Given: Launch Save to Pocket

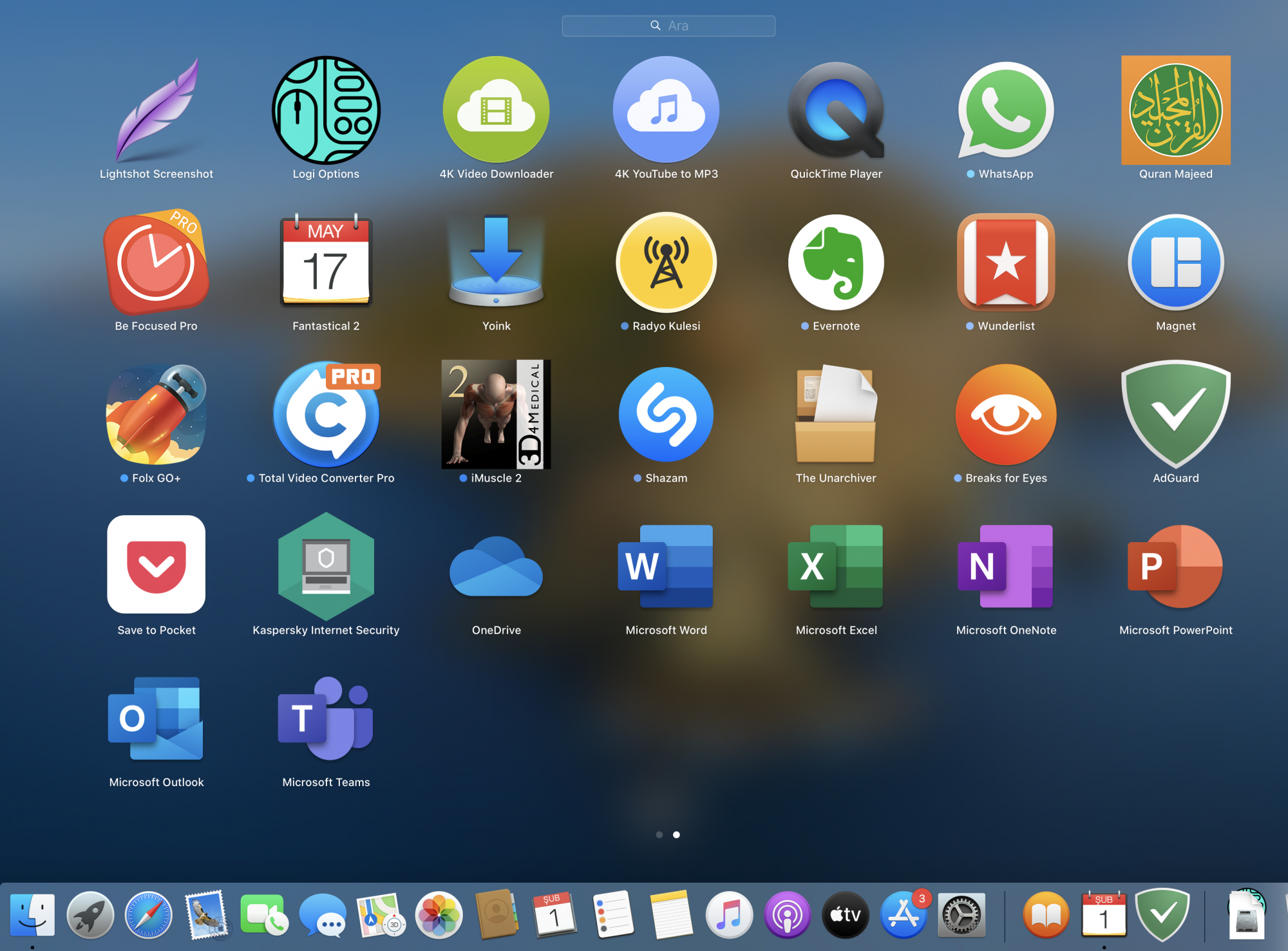Looking at the screenshot, I should [156, 564].
